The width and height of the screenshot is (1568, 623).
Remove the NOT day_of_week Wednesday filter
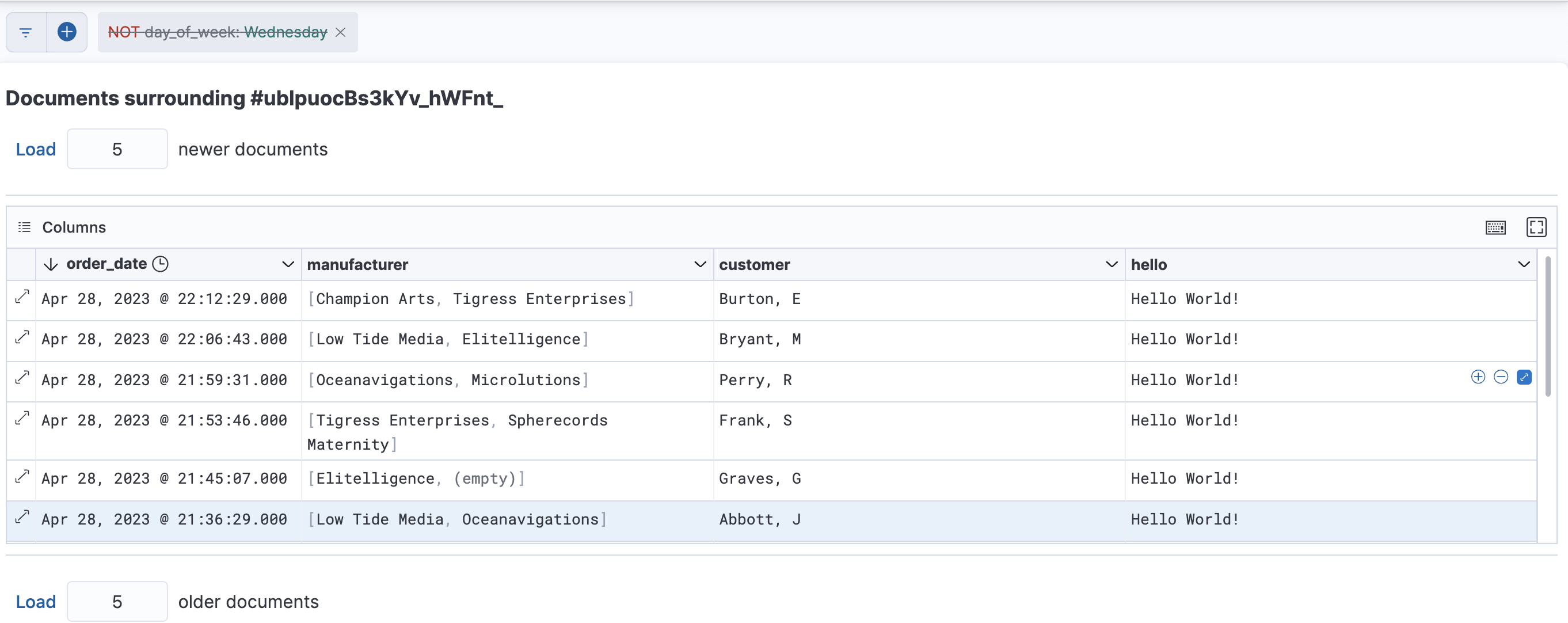(x=340, y=32)
